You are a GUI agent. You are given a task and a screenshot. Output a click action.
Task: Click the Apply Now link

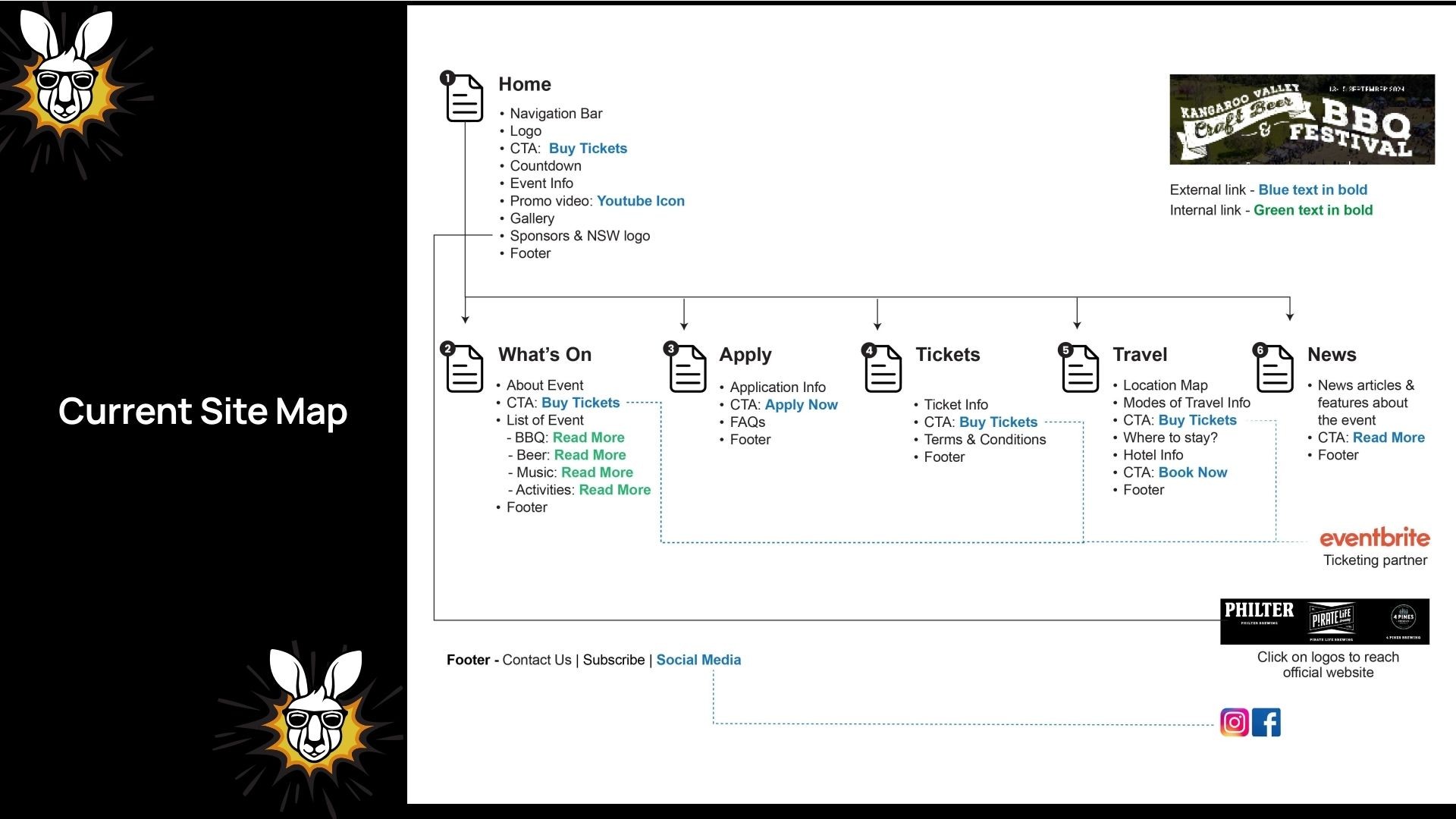click(x=801, y=405)
